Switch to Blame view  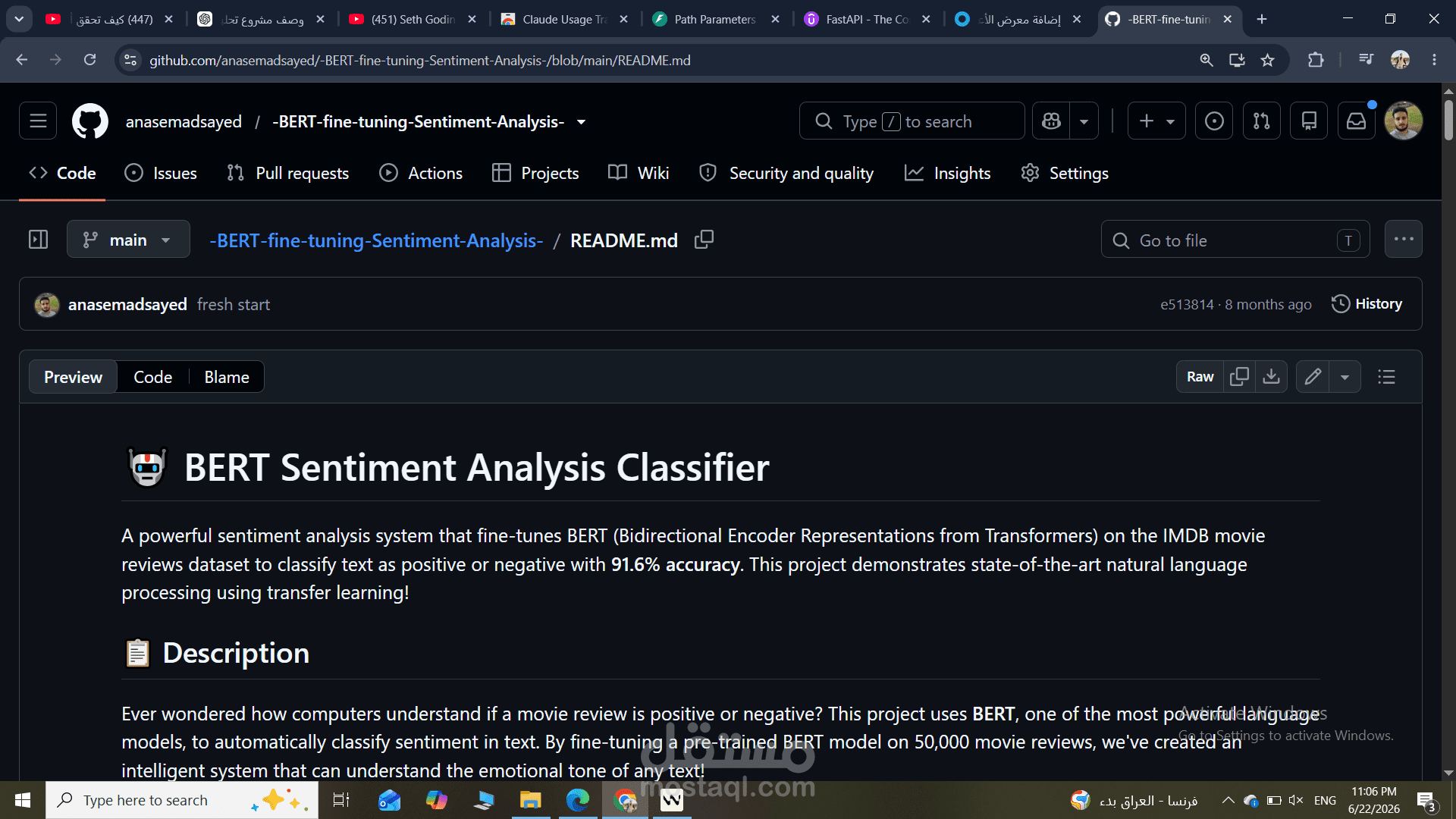tap(227, 377)
